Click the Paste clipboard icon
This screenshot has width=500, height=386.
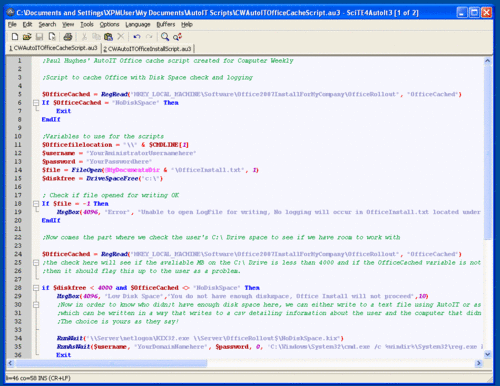coord(108,37)
